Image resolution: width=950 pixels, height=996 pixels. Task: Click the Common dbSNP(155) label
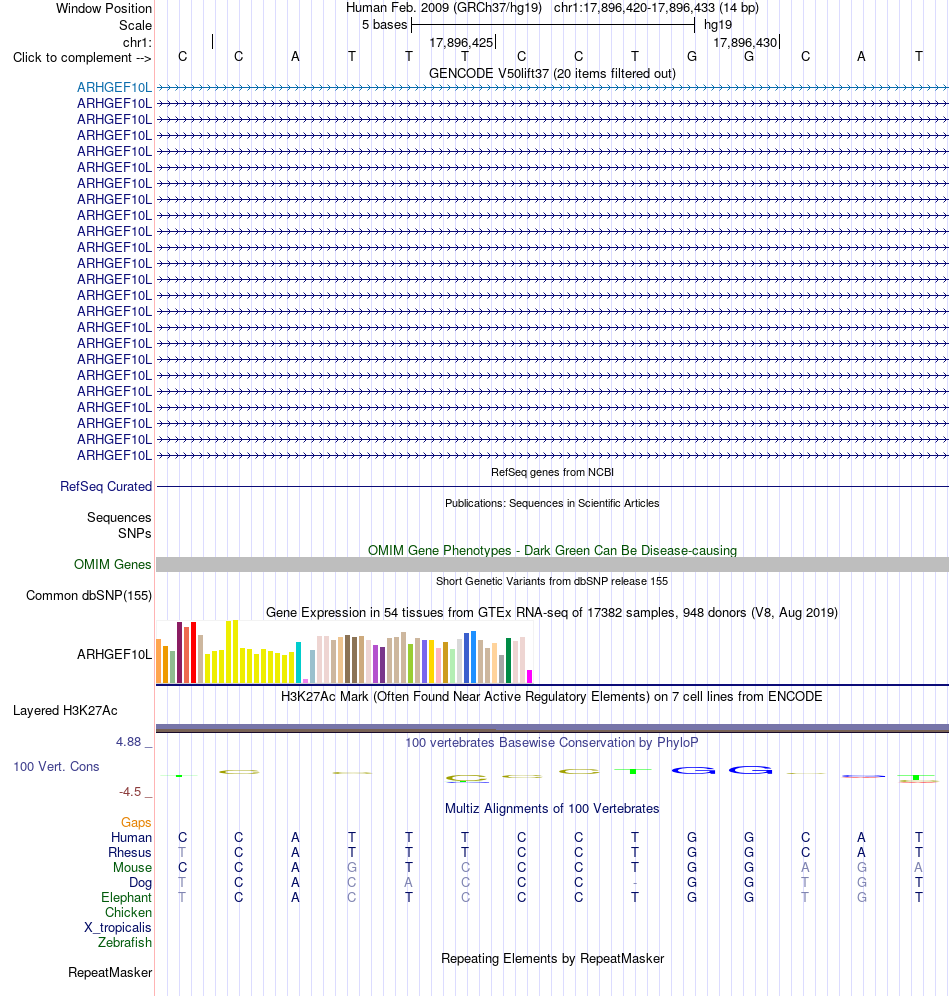[89, 596]
